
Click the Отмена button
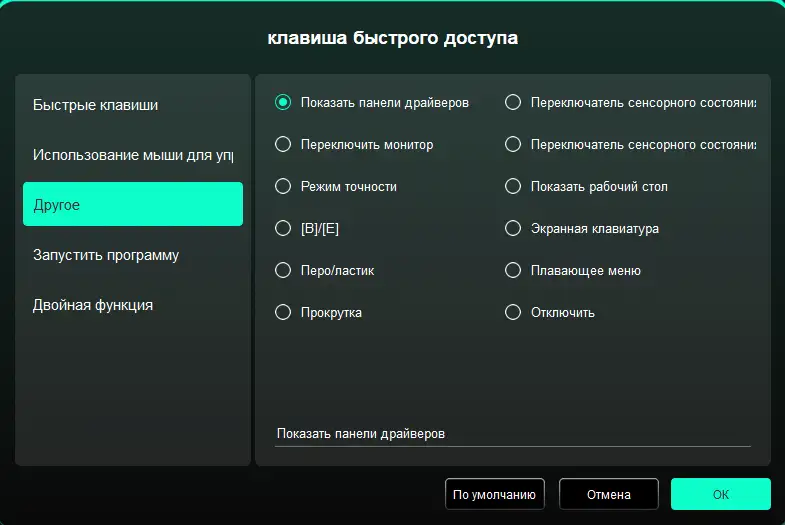(608, 494)
